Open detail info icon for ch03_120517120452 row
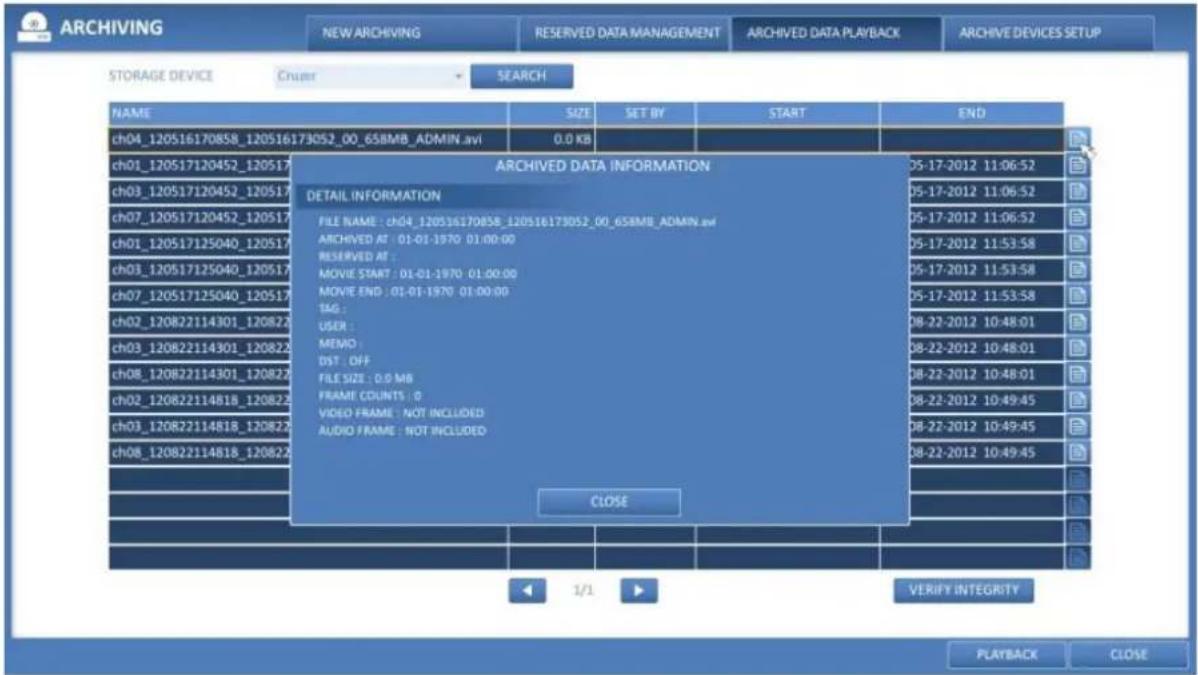The height and width of the screenshot is (675, 1198). click(1077, 191)
